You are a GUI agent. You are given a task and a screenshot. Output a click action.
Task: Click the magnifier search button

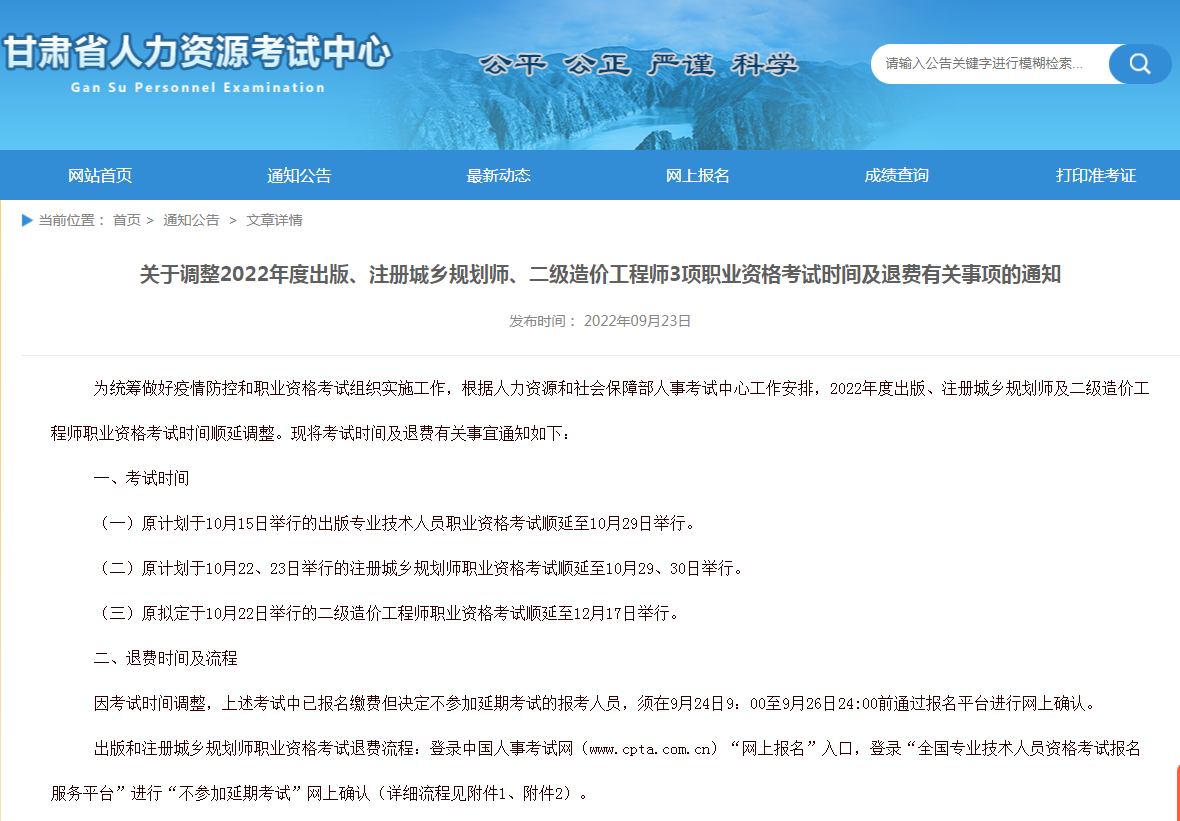click(1139, 64)
